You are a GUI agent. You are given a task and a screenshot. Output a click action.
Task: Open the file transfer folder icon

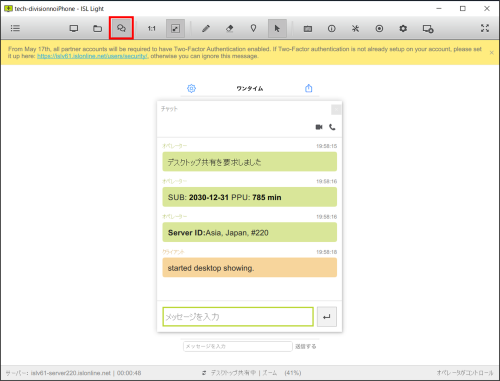(x=97, y=28)
